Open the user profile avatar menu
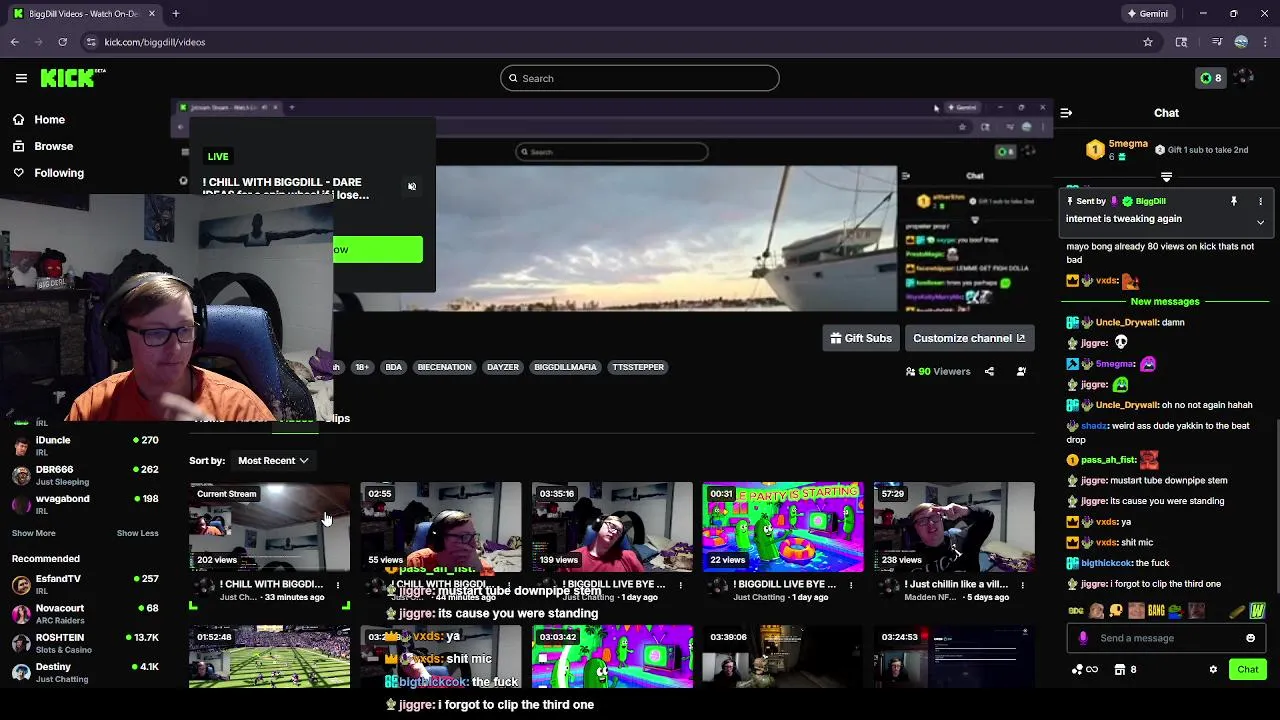Screen dimensions: 1280x720 1244,78
